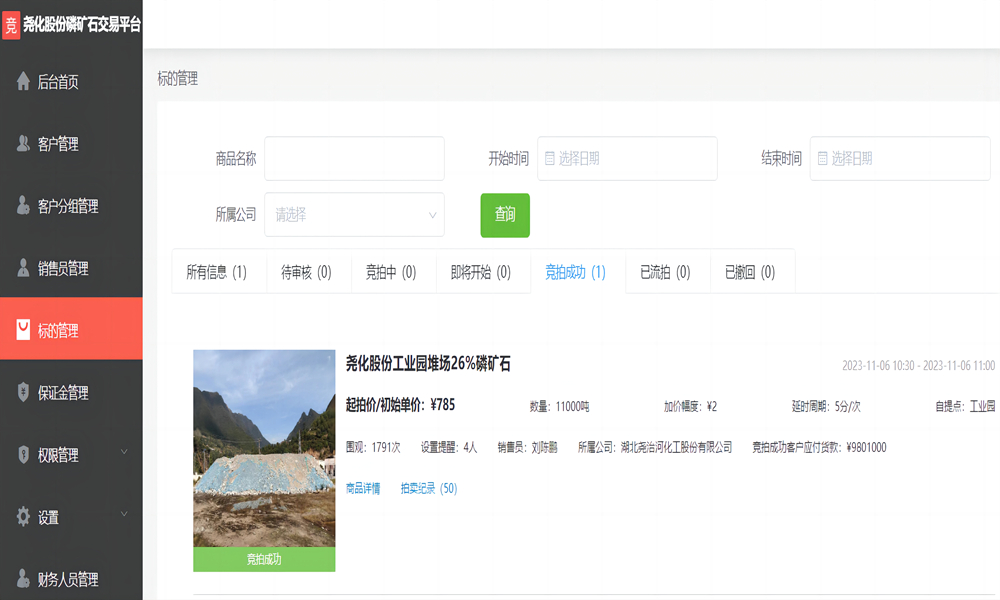Image resolution: width=1000 pixels, height=600 pixels.
Task: Expand the 权限管理 sidebar submenu
Action: [124, 453]
